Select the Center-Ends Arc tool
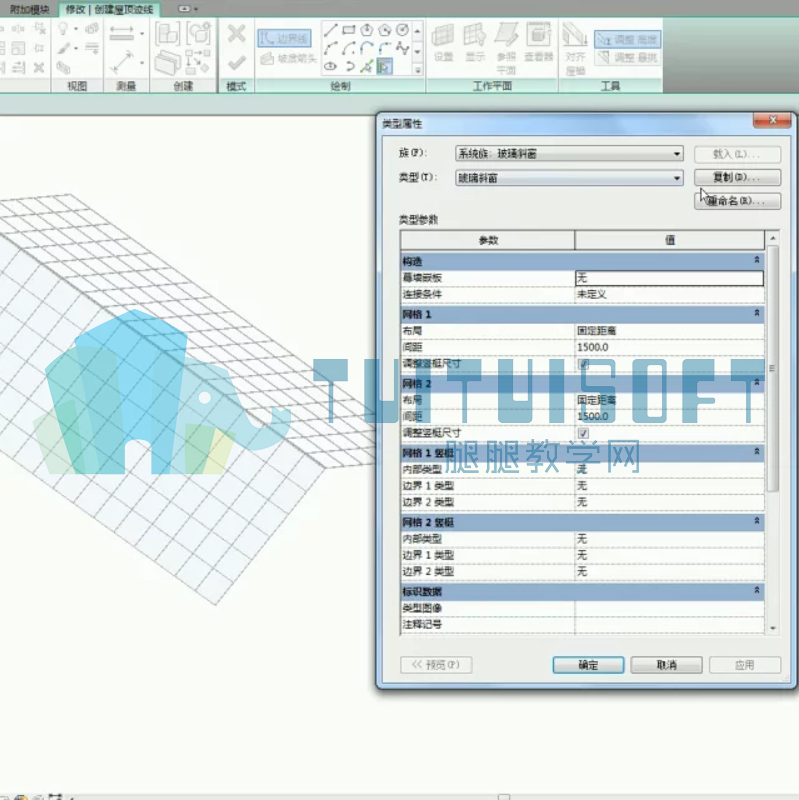799x800 pixels. coord(348,48)
